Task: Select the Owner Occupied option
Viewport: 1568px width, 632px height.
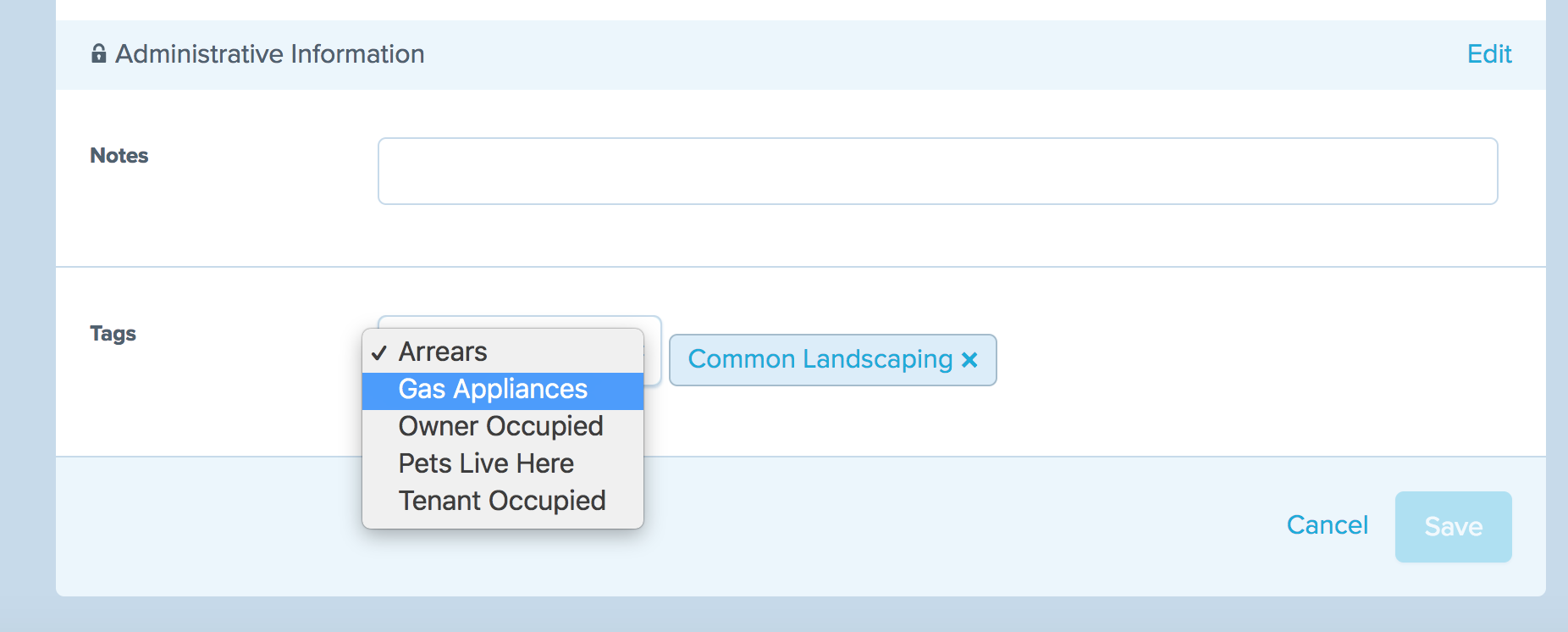Action: (x=503, y=427)
